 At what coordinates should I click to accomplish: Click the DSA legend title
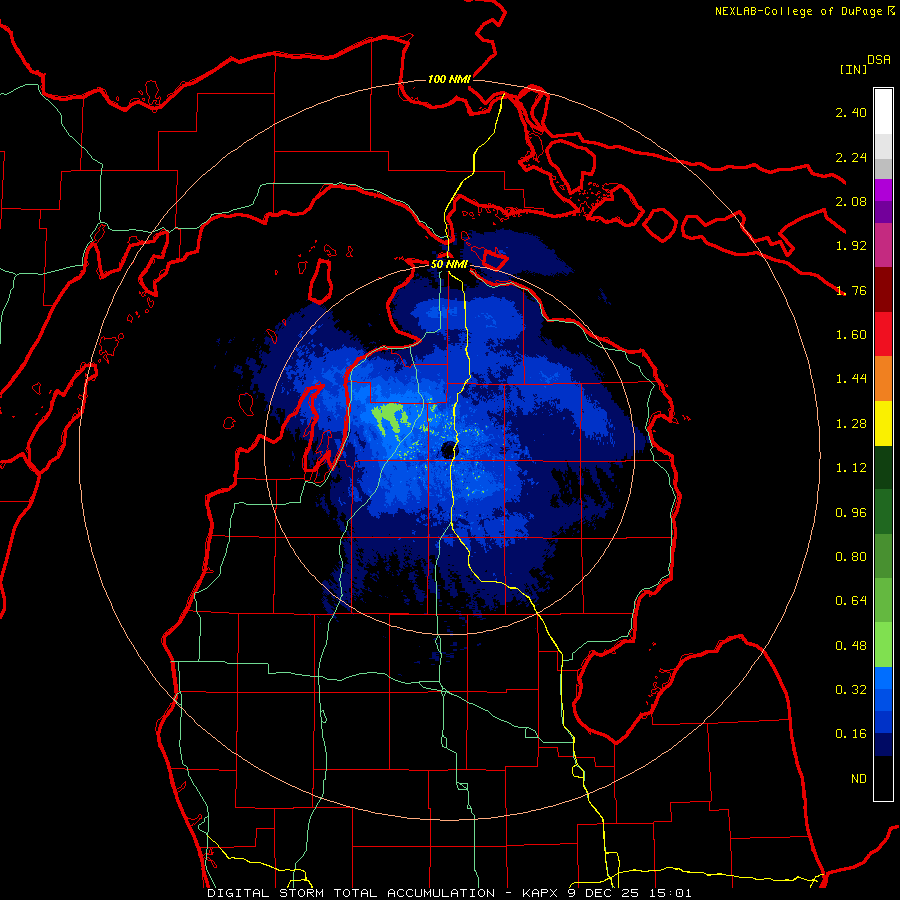879,60
